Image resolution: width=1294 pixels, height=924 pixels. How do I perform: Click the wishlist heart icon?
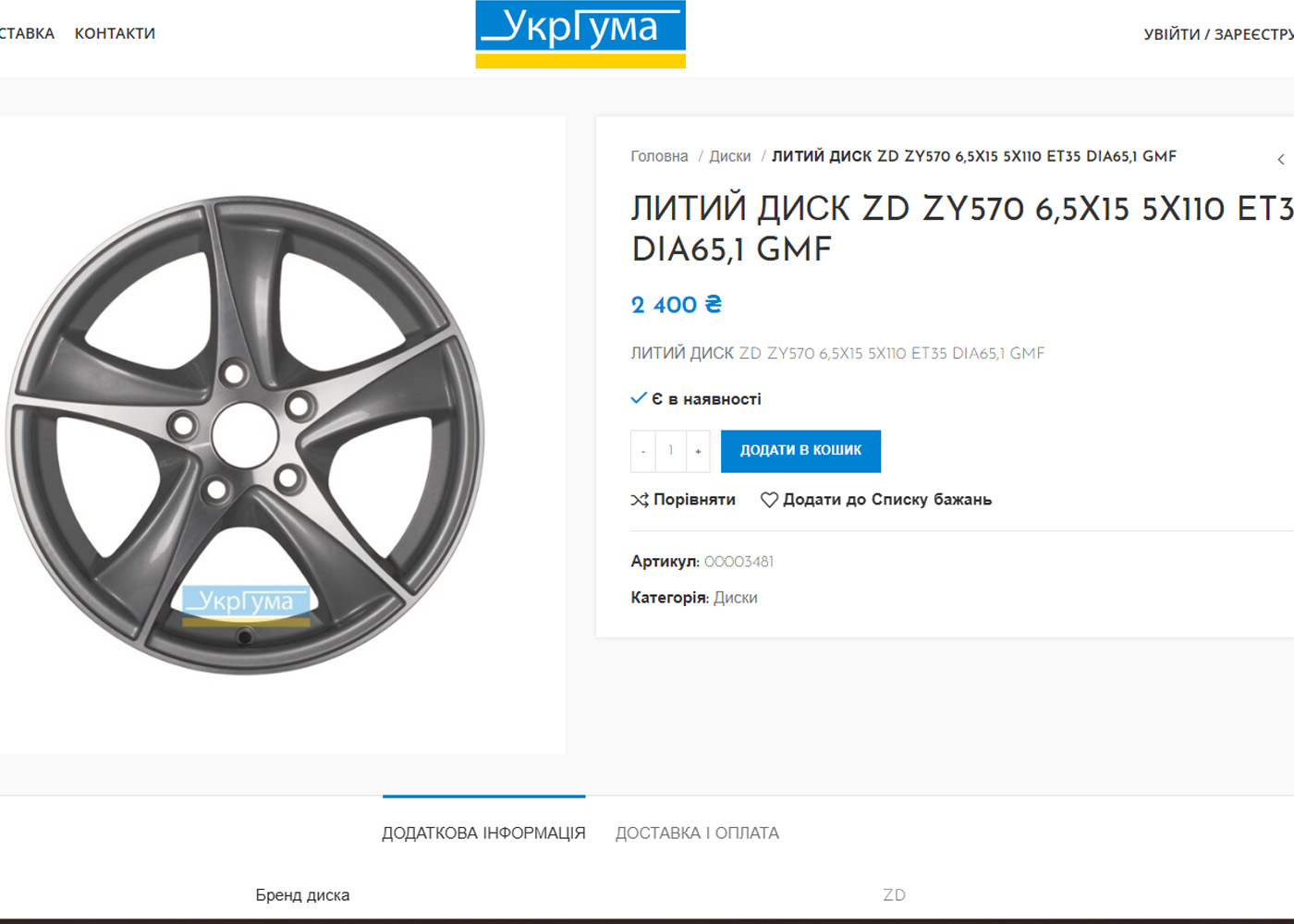click(769, 500)
